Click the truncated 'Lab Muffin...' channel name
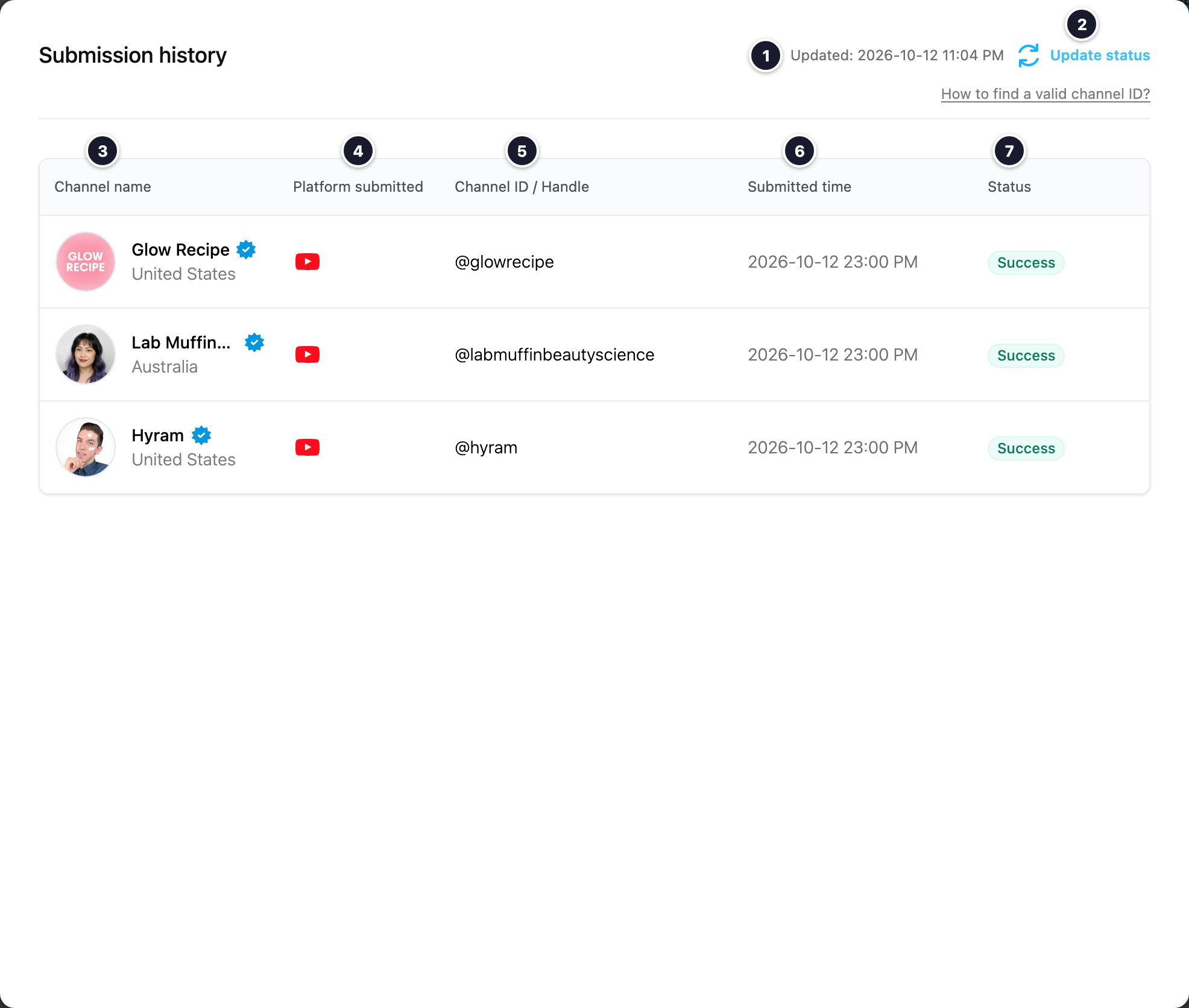1189x1008 pixels. click(181, 342)
